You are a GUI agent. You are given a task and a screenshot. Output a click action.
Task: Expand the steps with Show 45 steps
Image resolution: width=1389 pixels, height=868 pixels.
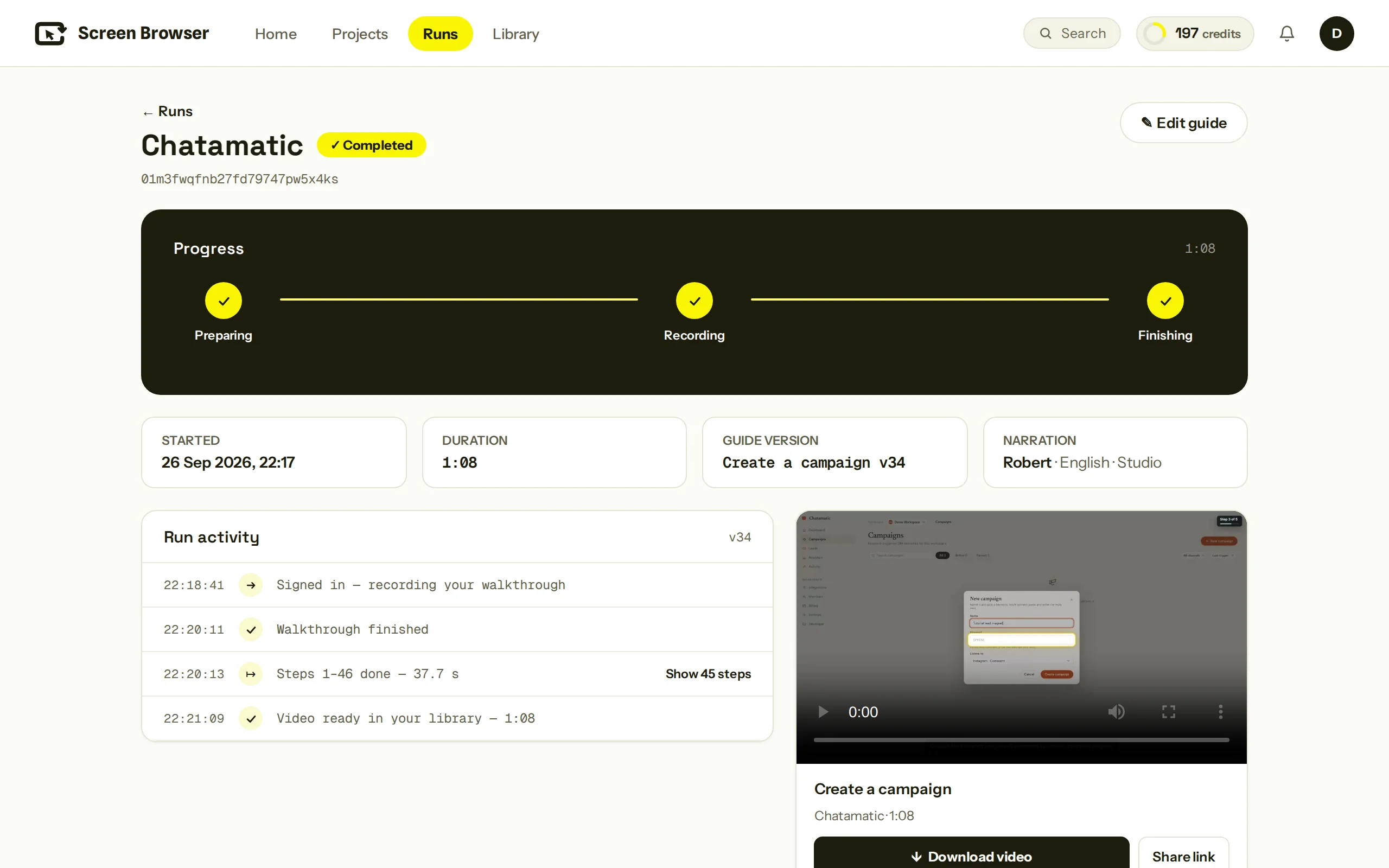[708, 674]
